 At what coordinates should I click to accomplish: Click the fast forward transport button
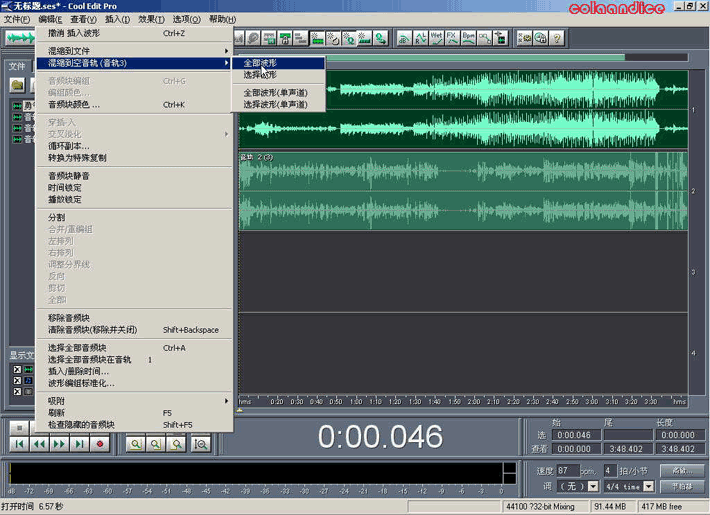60,444
